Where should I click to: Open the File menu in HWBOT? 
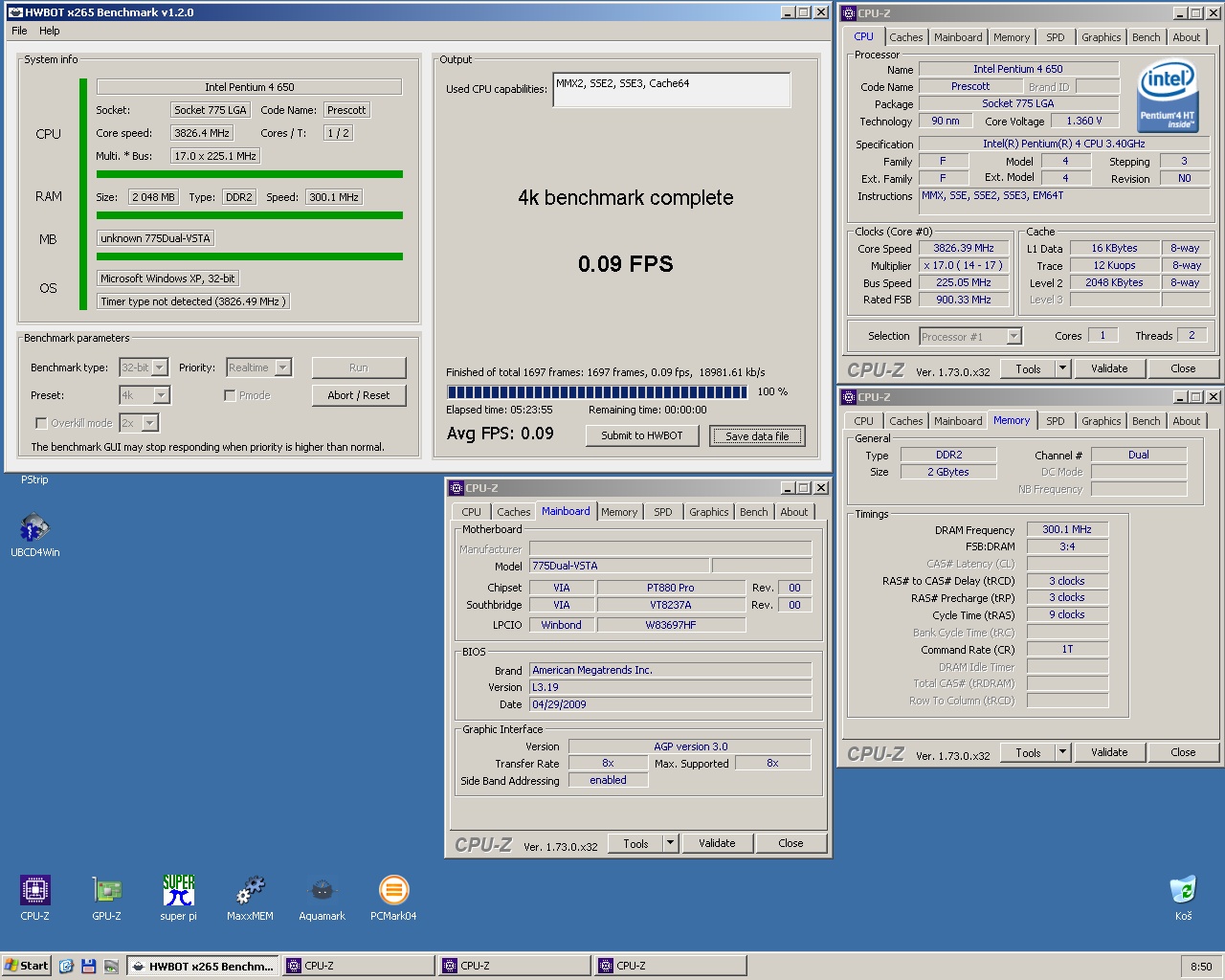click(19, 31)
